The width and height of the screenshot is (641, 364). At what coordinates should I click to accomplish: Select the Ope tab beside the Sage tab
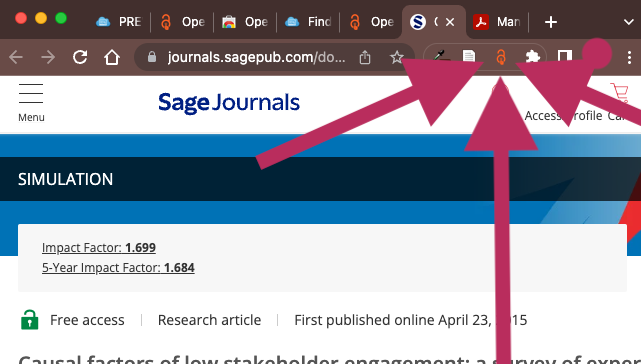pos(371,22)
